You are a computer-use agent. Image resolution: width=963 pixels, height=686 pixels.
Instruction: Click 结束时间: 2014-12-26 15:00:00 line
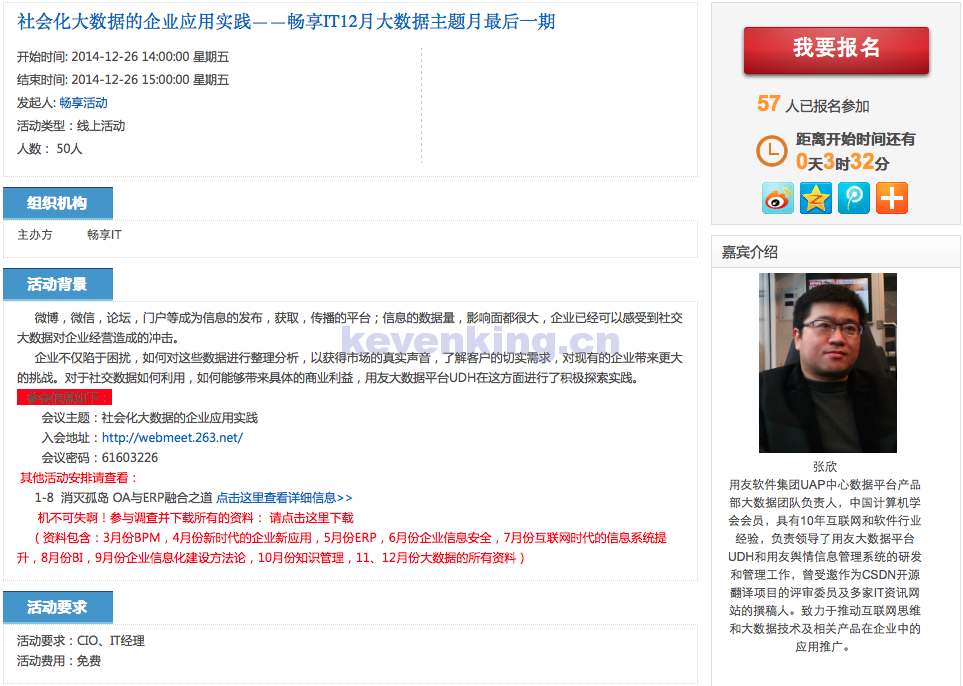click(123, 80)
